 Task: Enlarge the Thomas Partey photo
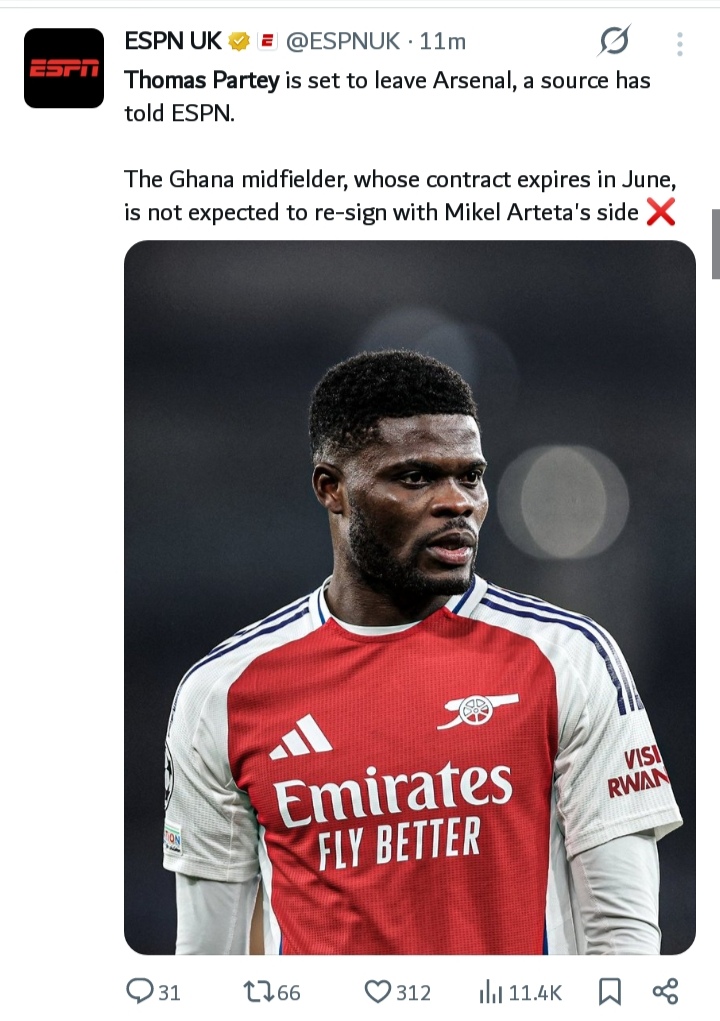(409, 597)
